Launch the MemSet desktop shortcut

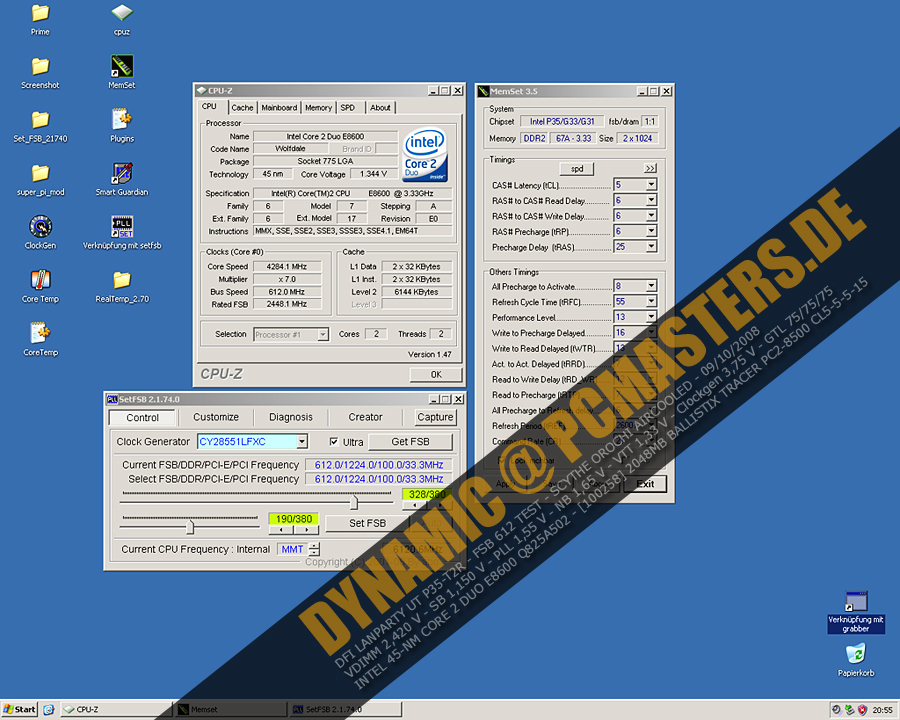(x=122, y=73)
